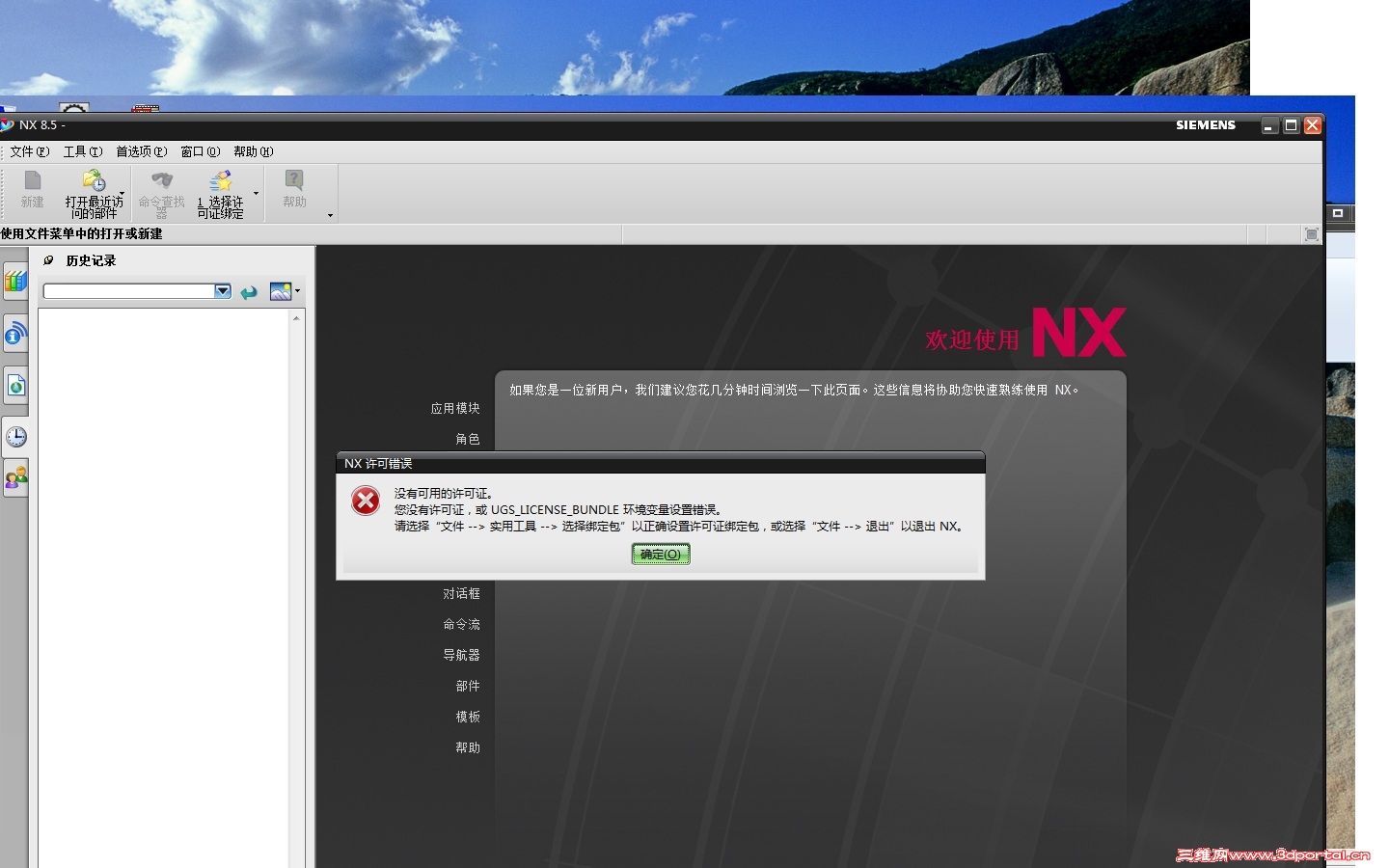This screenshot has width=1389, height=868.
Task: Click the teal return arrow in History panel
Action: pos(249,291)
